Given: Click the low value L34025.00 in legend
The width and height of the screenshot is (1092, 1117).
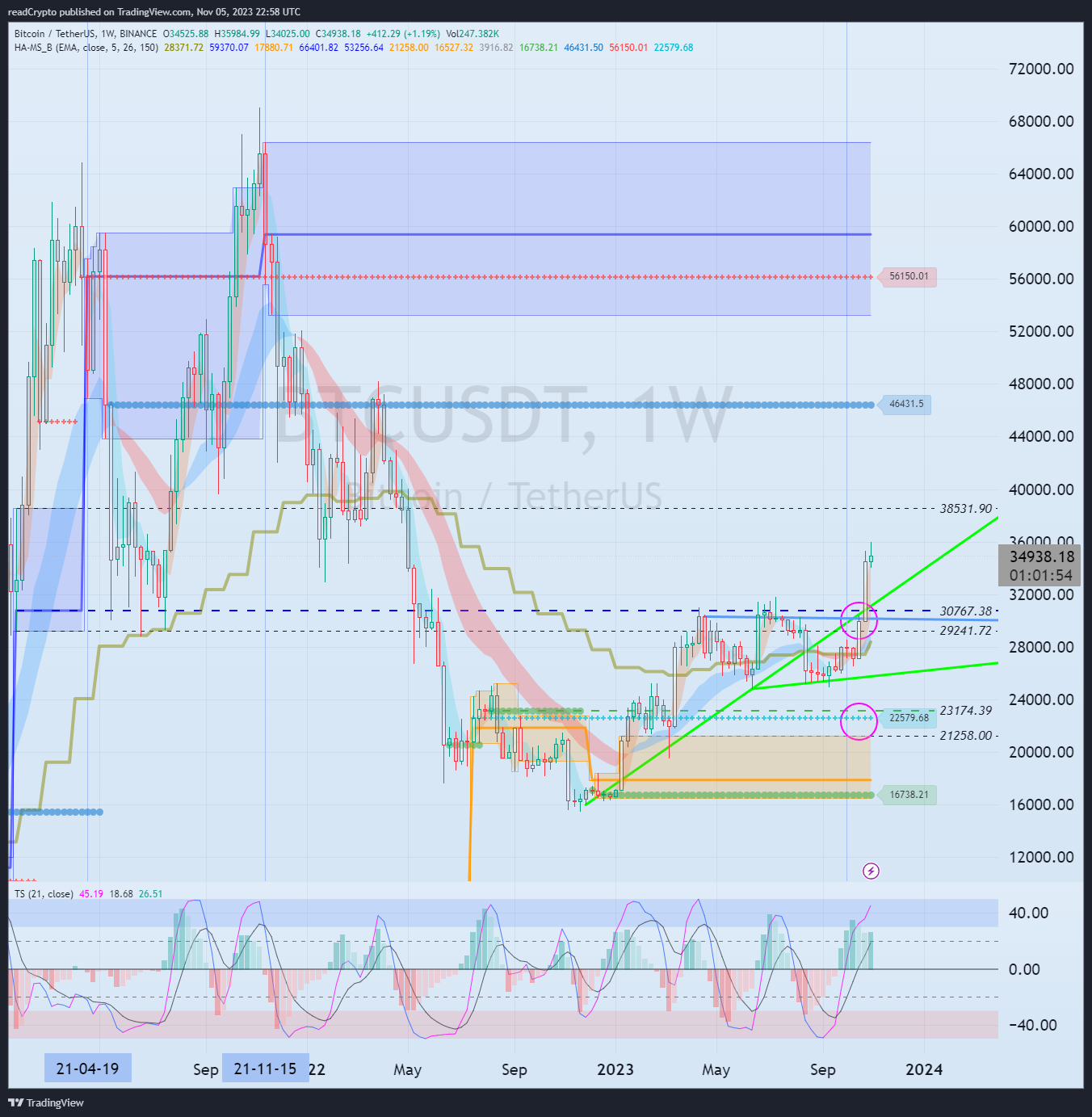Looking at the screenshot, I should coord(288,34).
